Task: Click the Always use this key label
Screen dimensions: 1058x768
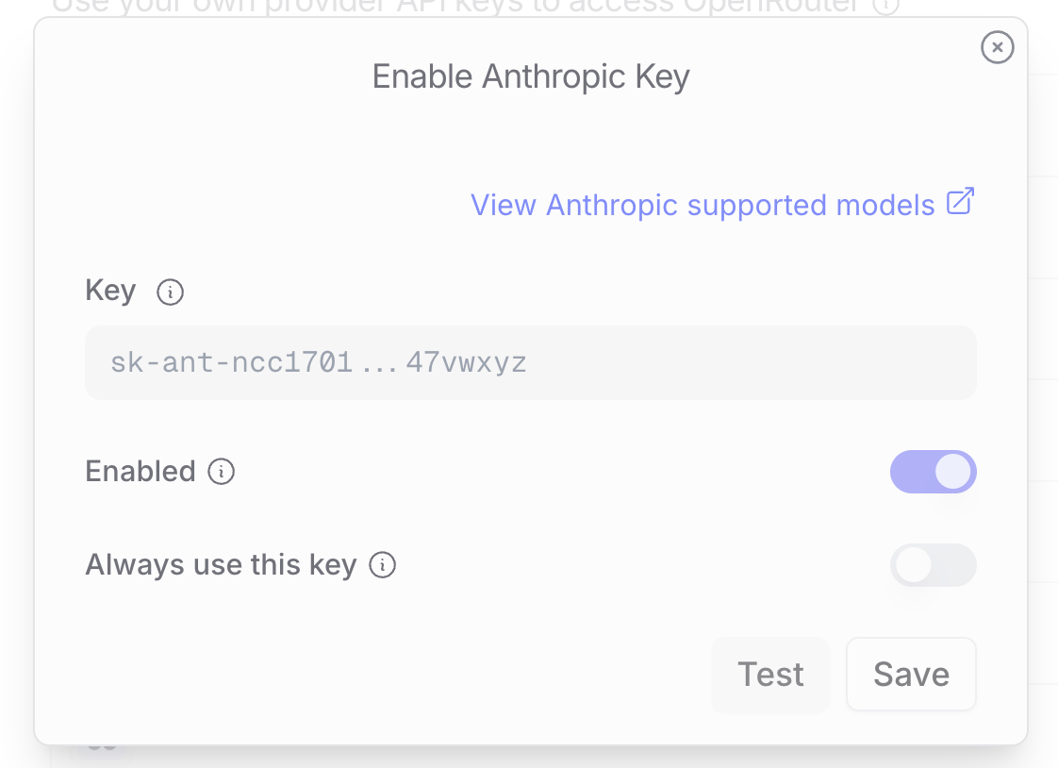Action: tap(220, 565)
